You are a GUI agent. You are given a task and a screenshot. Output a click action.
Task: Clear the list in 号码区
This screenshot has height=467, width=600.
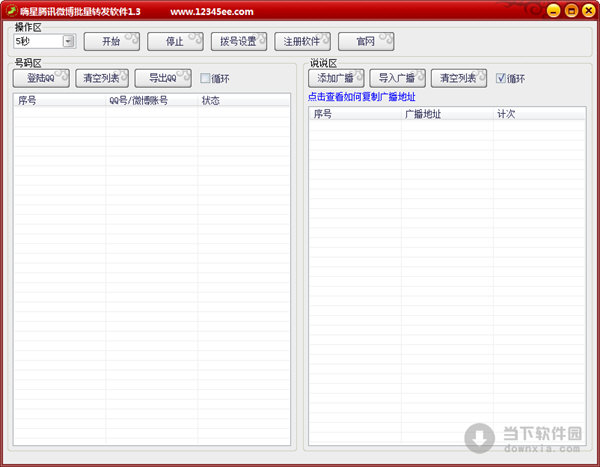click(x=102, y=78)
